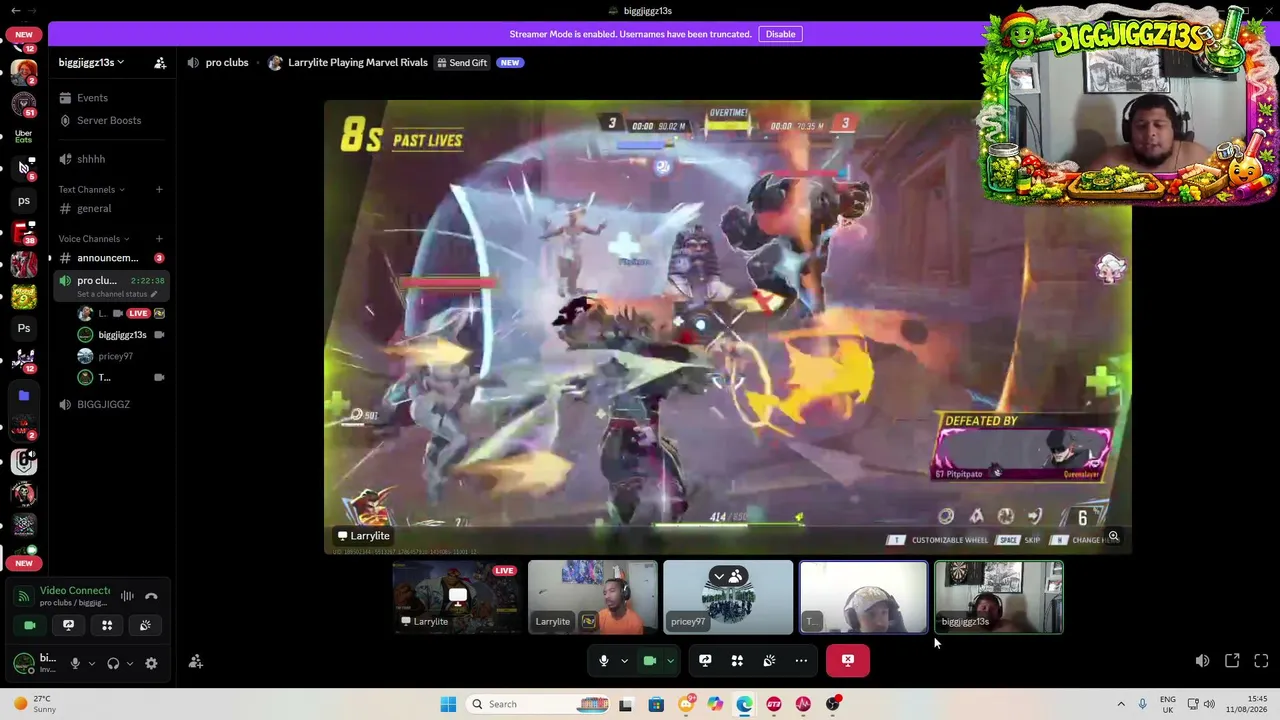Click the invite people icon beside server name
This screenshot has height=720, width=1280.
(x=160, y=62)
